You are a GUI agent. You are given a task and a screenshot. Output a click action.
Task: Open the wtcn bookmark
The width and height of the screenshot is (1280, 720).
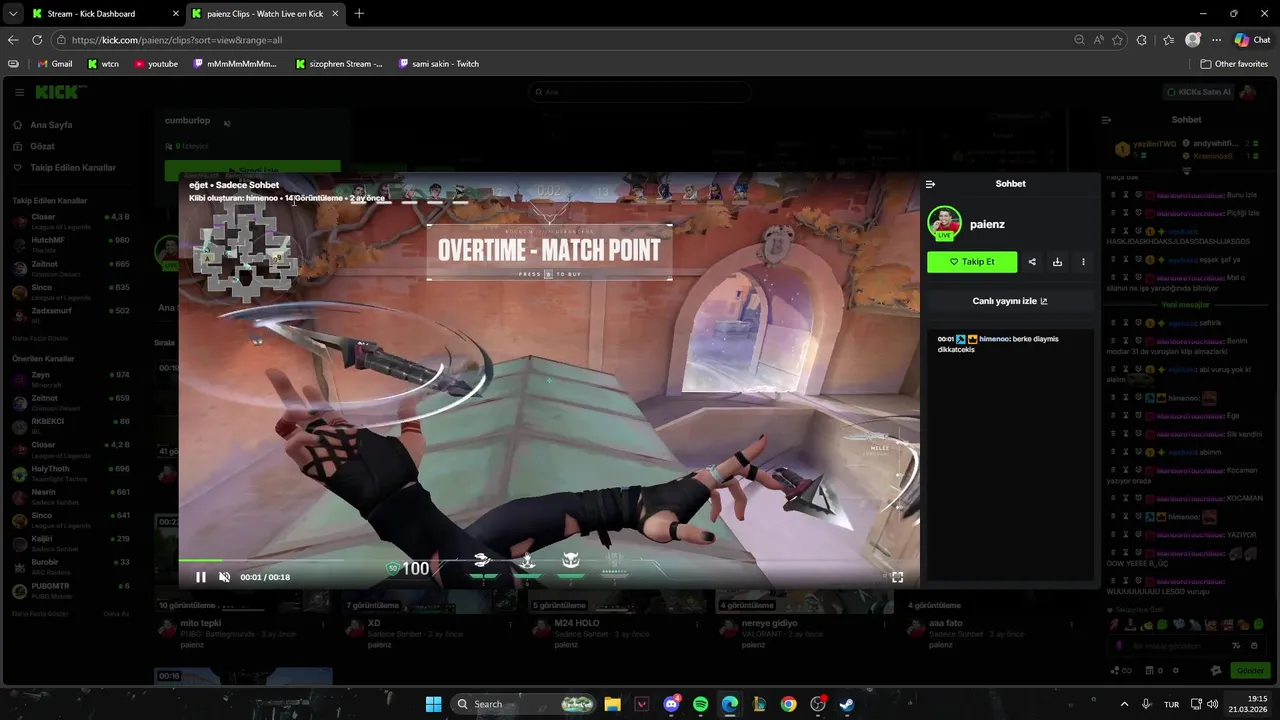click(x=103, y=64)
